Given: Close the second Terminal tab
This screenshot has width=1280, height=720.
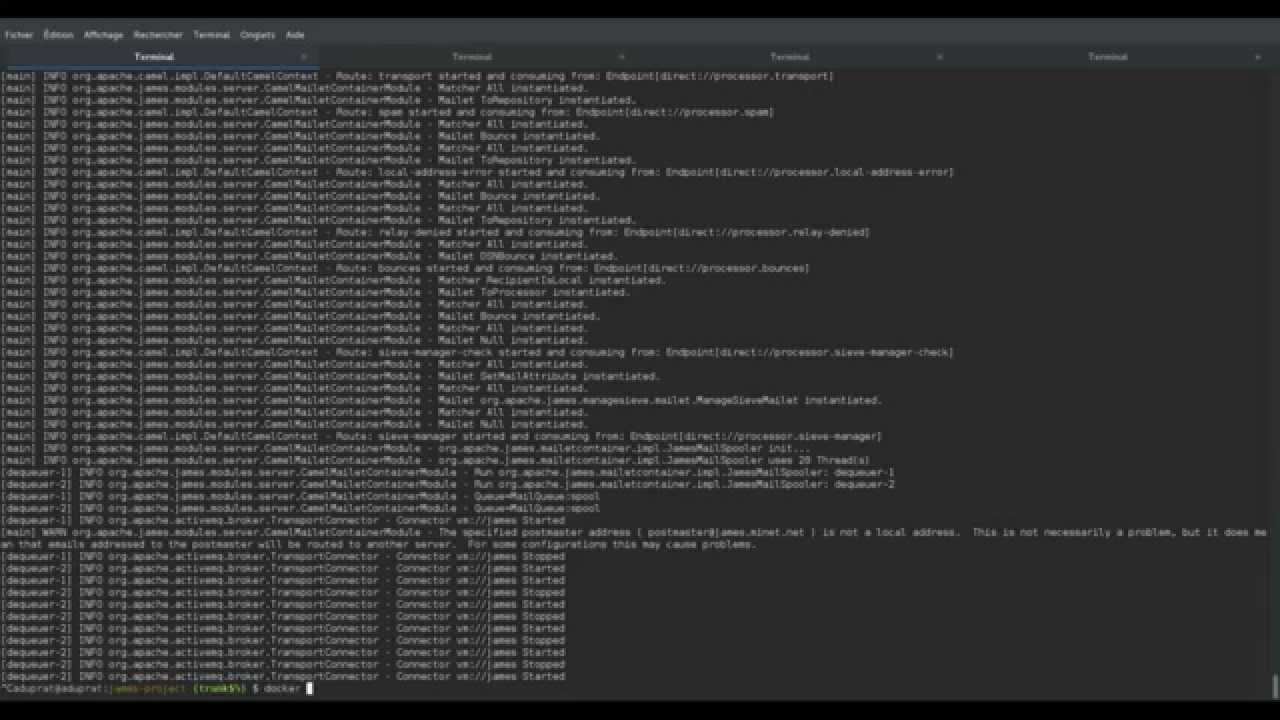Looking at the screenshot, I should pos(622,57).
